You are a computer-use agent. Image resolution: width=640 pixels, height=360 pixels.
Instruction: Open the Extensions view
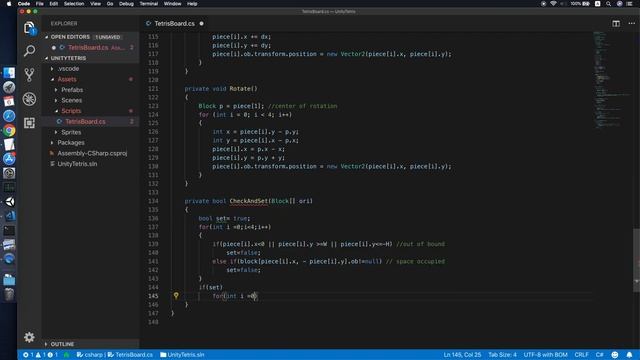pos(29,122)
